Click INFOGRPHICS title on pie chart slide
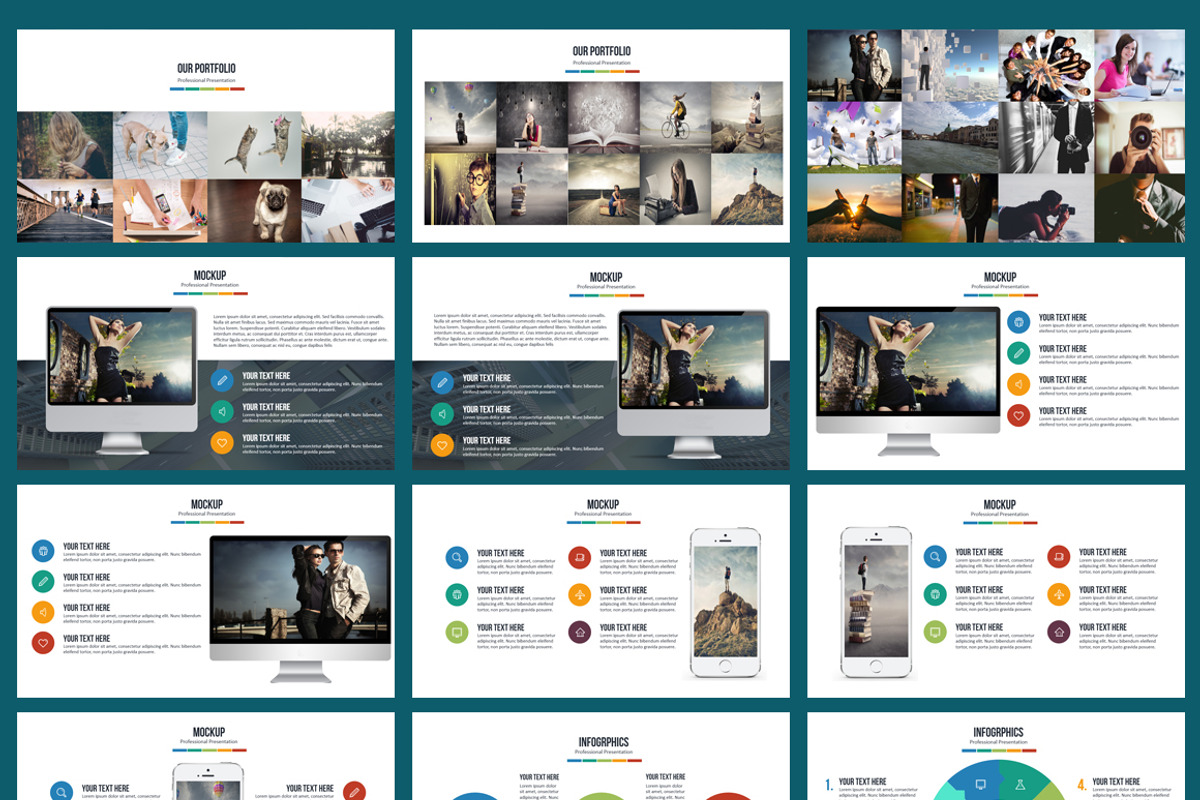The width and height of the screenshot is (1200, 800). click(x=998, y=732)
